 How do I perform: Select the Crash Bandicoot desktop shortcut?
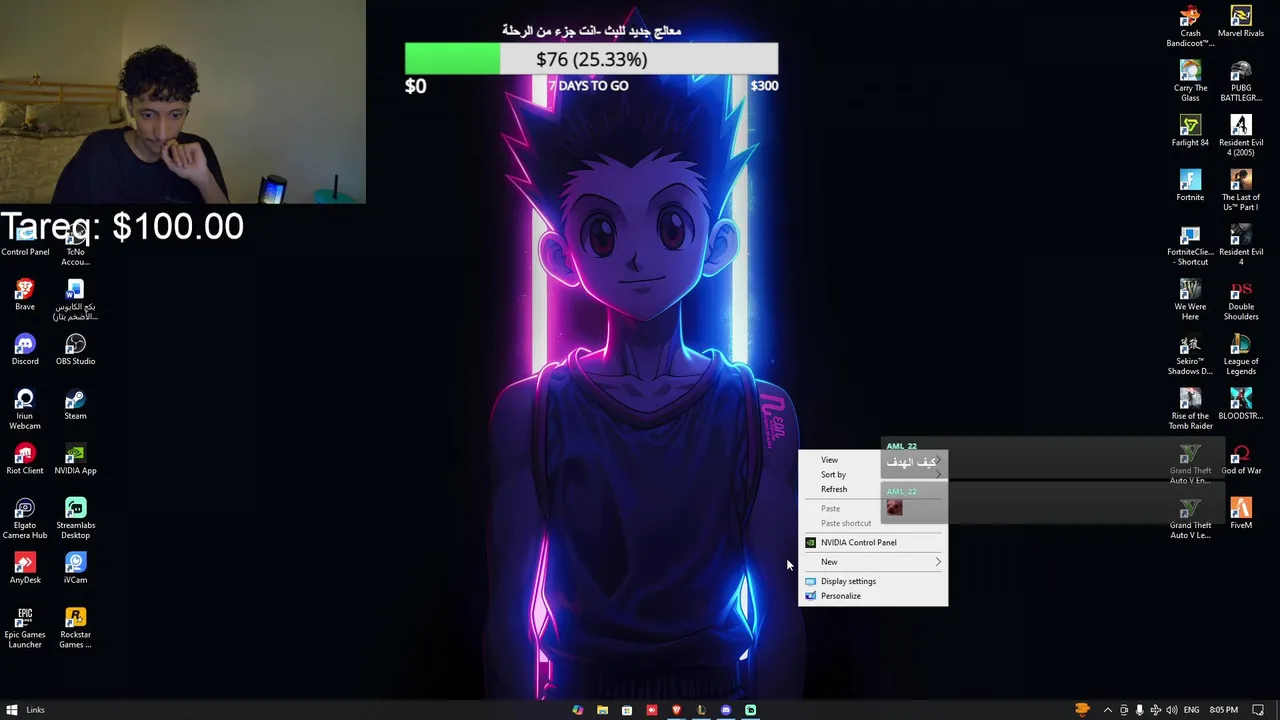(x=1190, y=26)
